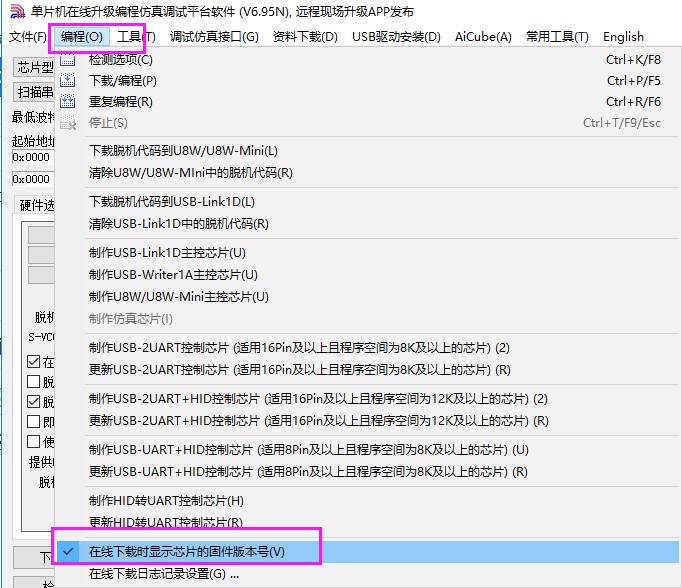The image size is (682, 588).
Task: Toggle 在线下载时显示芯片的固件版本号(V)
Action: click(x=367, y=551)
